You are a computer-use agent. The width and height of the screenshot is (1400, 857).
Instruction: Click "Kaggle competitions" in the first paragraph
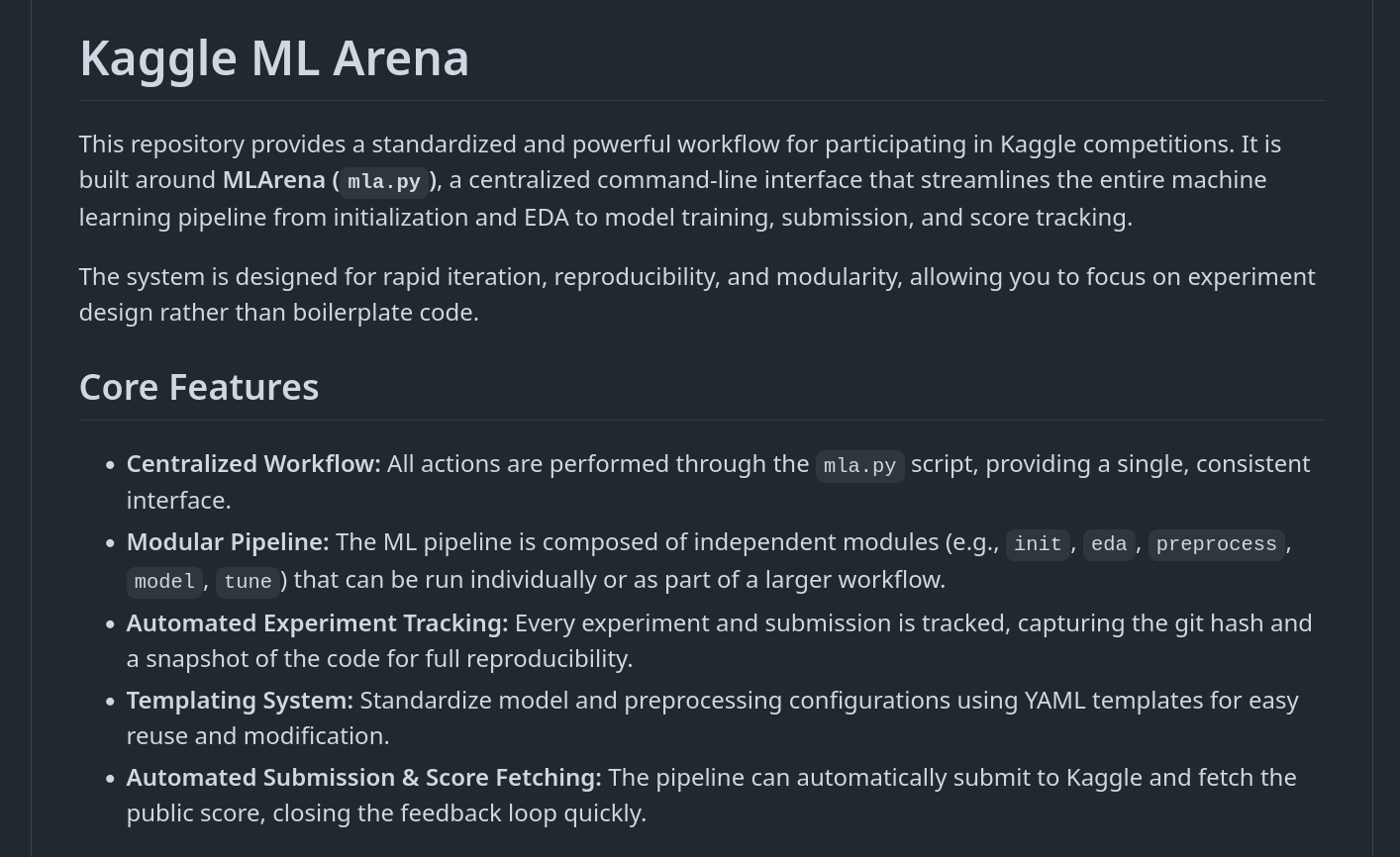(1116, 144)
